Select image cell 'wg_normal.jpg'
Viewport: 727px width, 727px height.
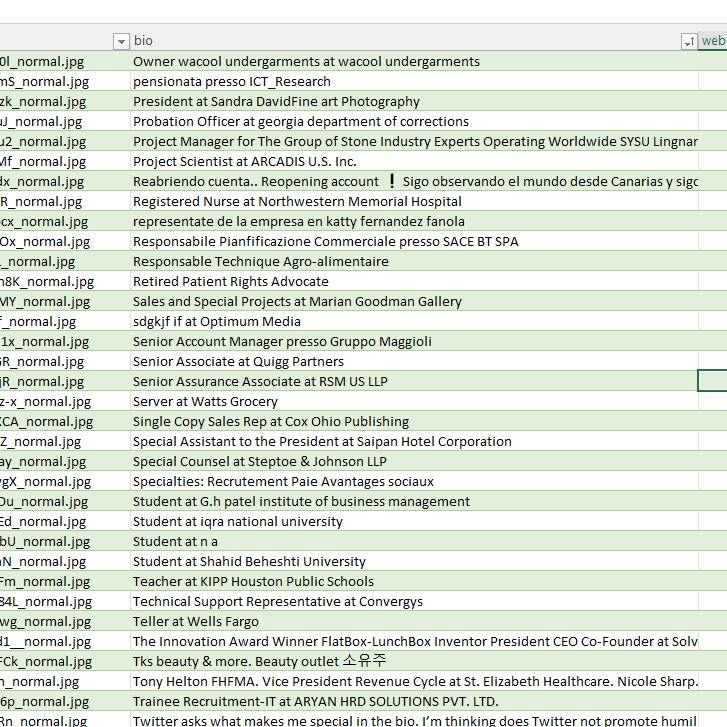(x=65, y=621)
